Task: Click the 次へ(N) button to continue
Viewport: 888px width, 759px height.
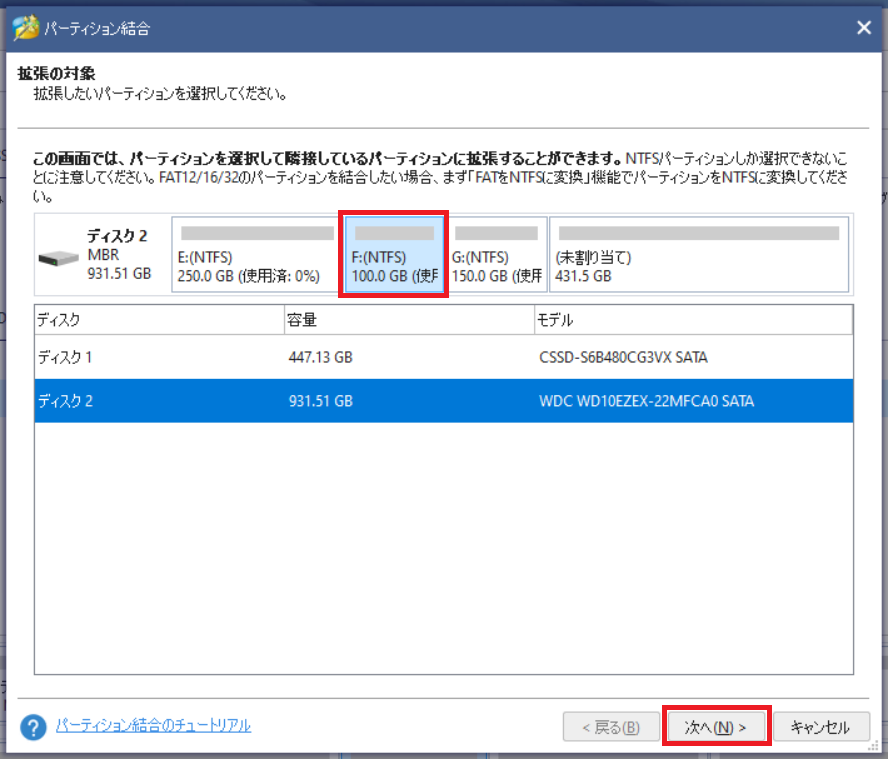Action: [716, 727]
